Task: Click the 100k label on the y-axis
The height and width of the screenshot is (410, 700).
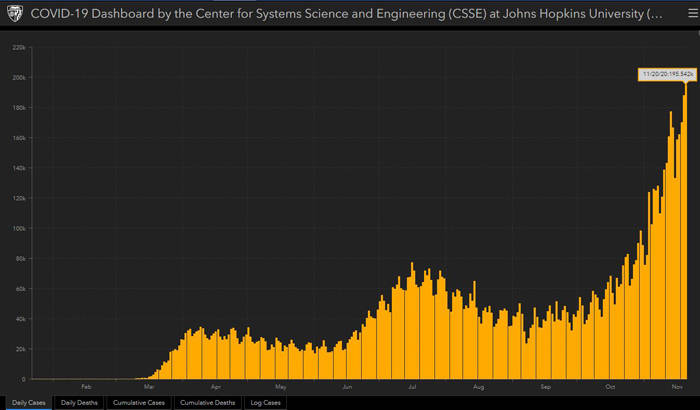Action: coord(18,228)
